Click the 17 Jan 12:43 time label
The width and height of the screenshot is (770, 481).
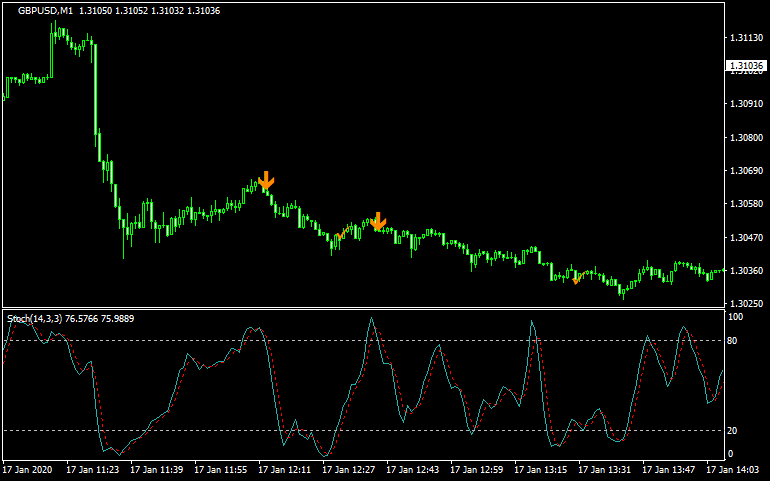point(412,470)
